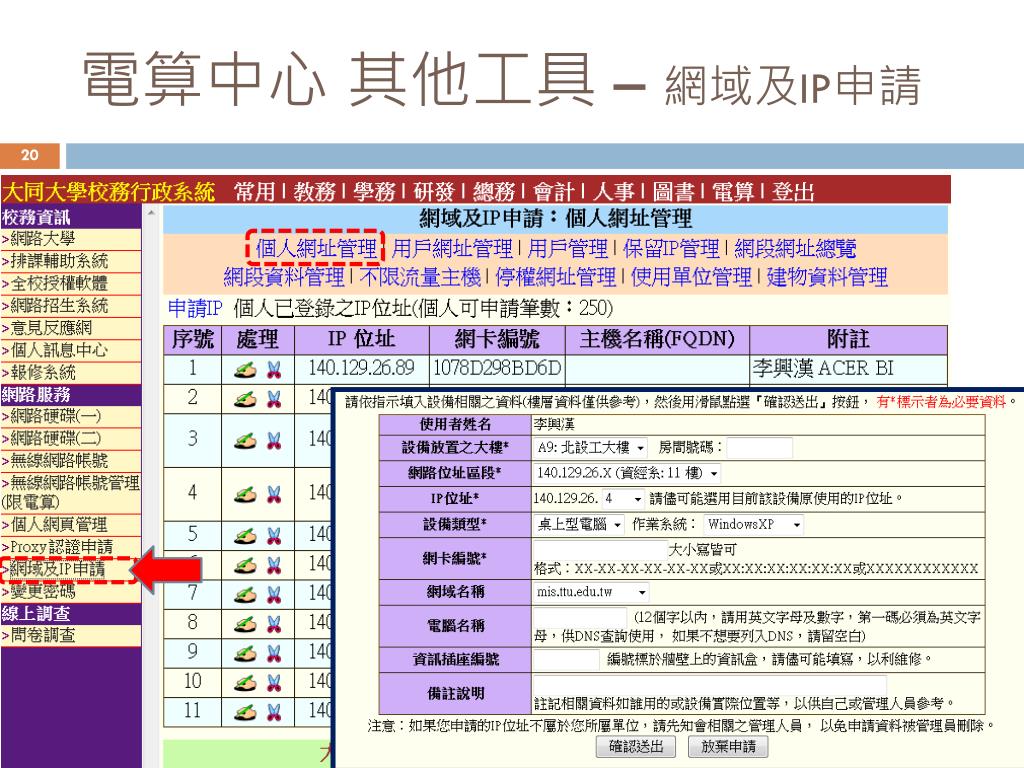Click the delete scissors icon in row 10
Image resolution: width=1024 pixels, height=768 pixels.
(x=274, y=683)
